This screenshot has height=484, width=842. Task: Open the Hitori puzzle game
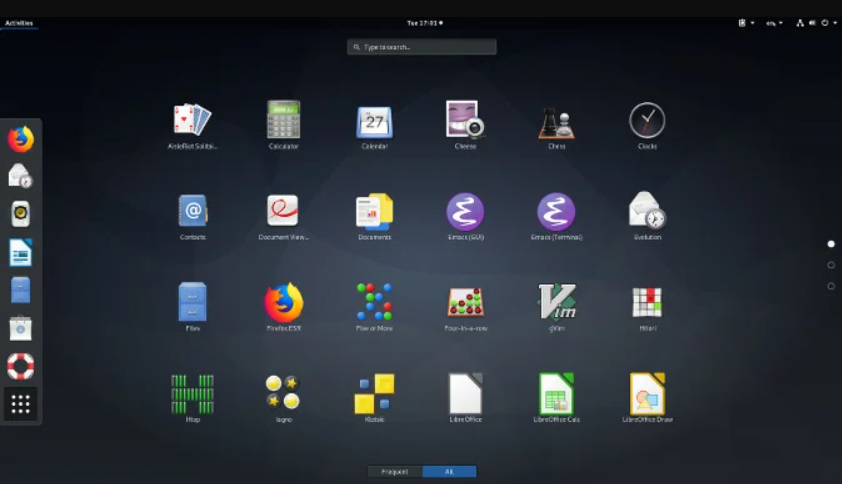pyautogui.click(x=647, y=307)
